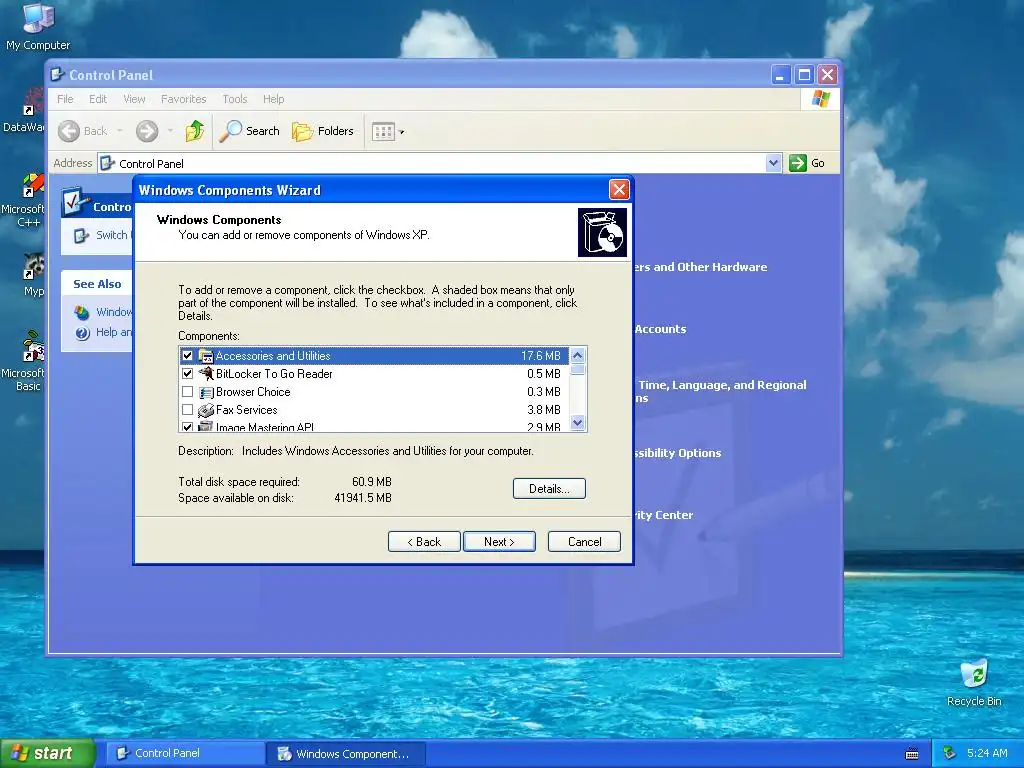Toggle the Image Mastering API checkbox
The height and width of the screenshot is (768, 1024).
(x=187, y=426)
